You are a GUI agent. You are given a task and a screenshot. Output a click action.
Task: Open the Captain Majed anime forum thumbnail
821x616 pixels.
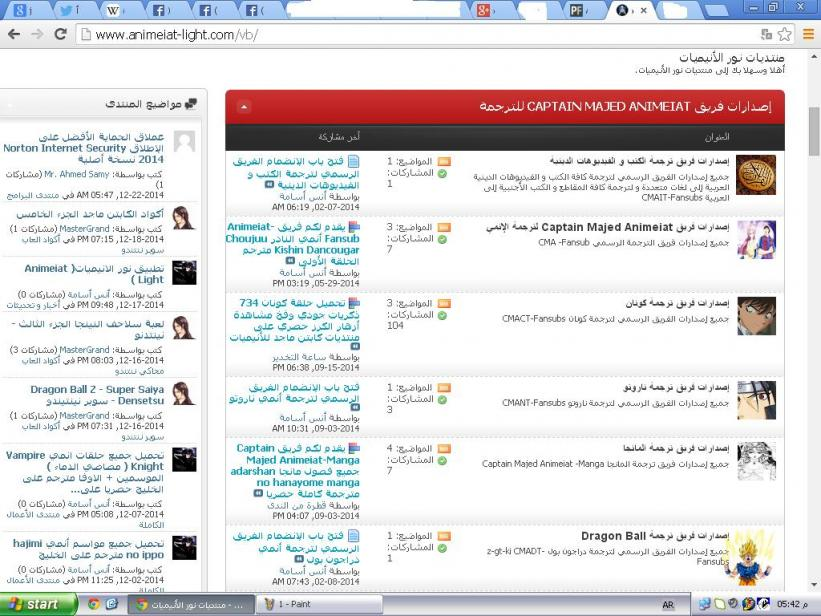(x=757, y=240)
